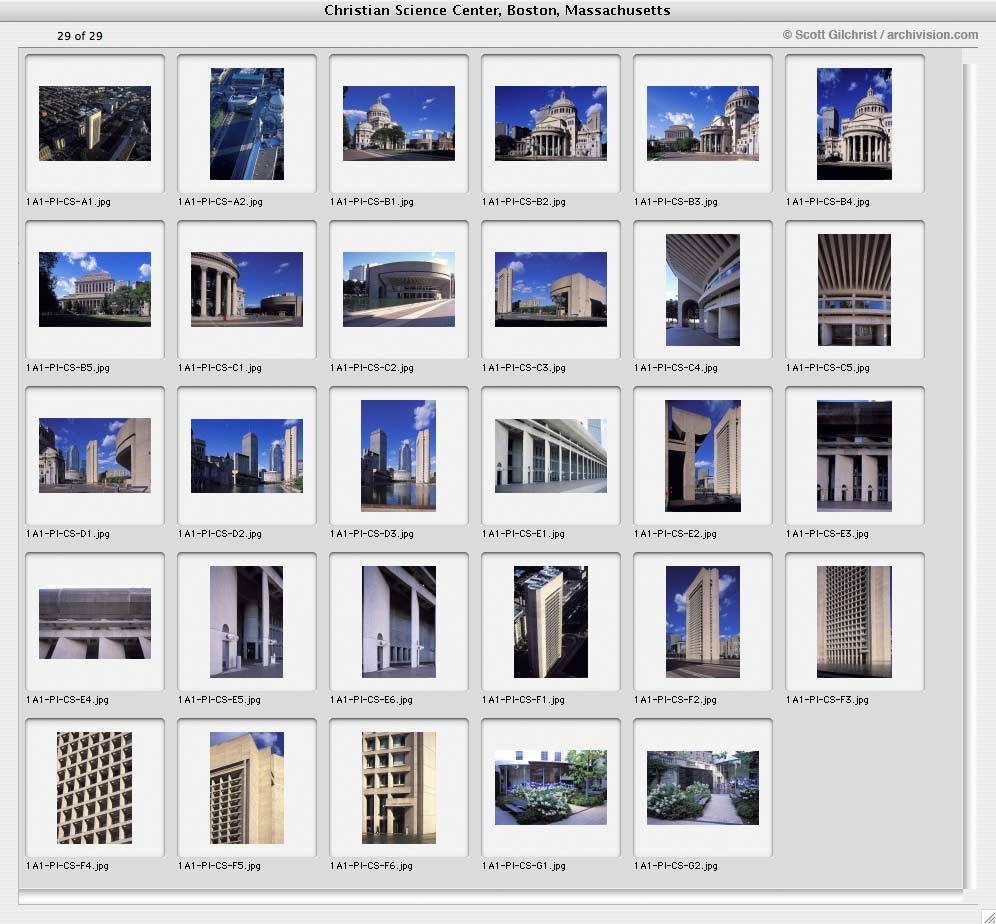Select thumbnail 1A1-PI-CS-B1.jpg
The height and width of the screenshot is (924, 996).
click(x=399, y=123)
